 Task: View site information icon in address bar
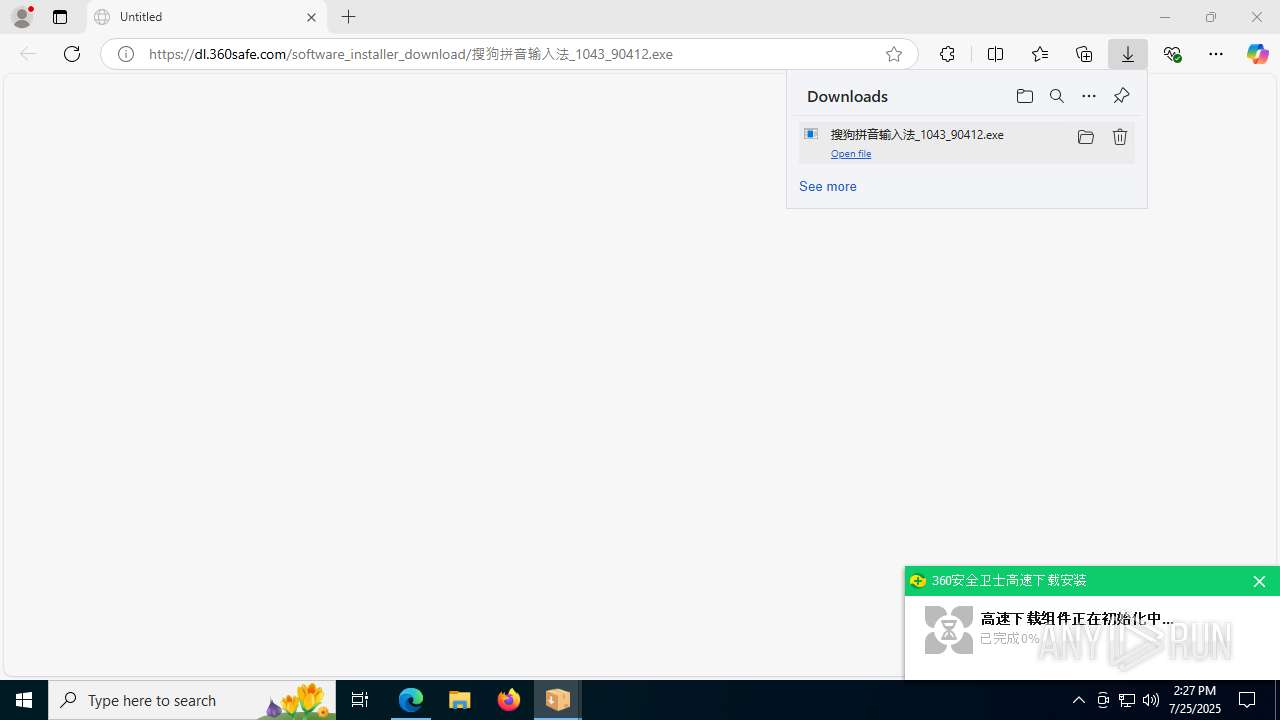126,54
